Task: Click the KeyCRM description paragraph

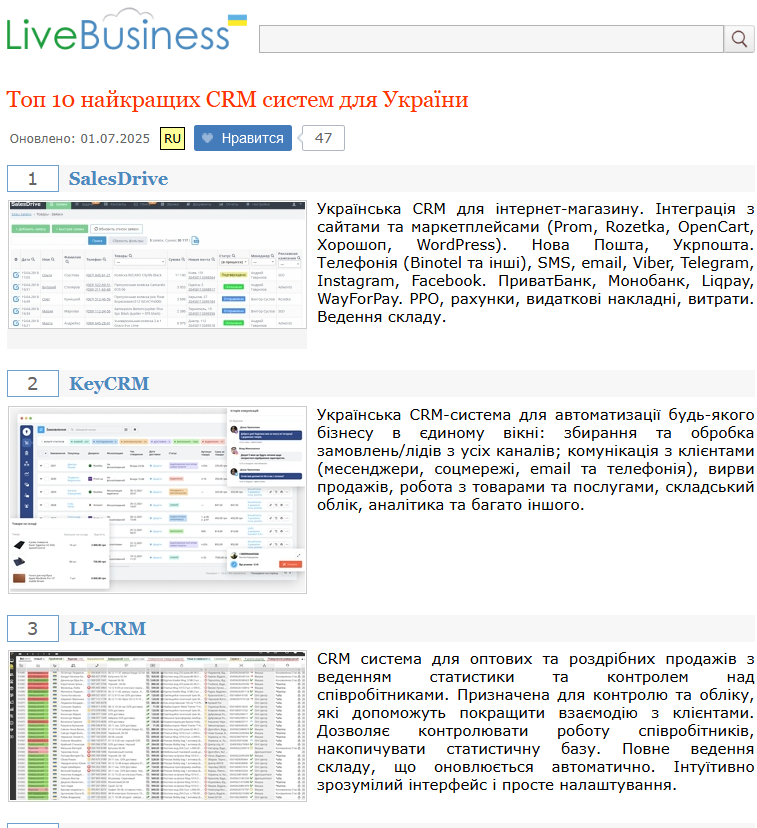Action: pos(535,459)
